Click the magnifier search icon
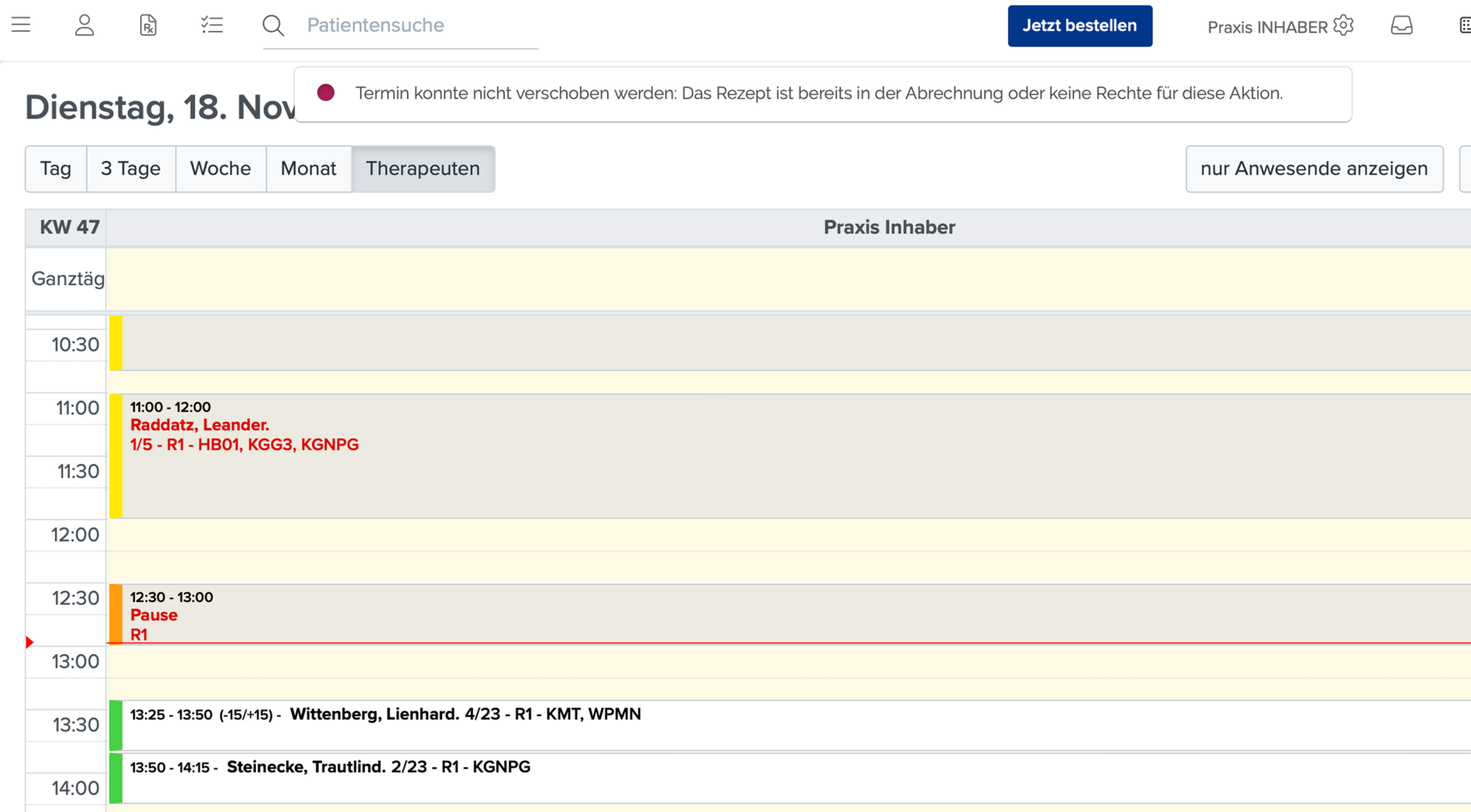Screen dimensions: 1471x812 point(274,26)
